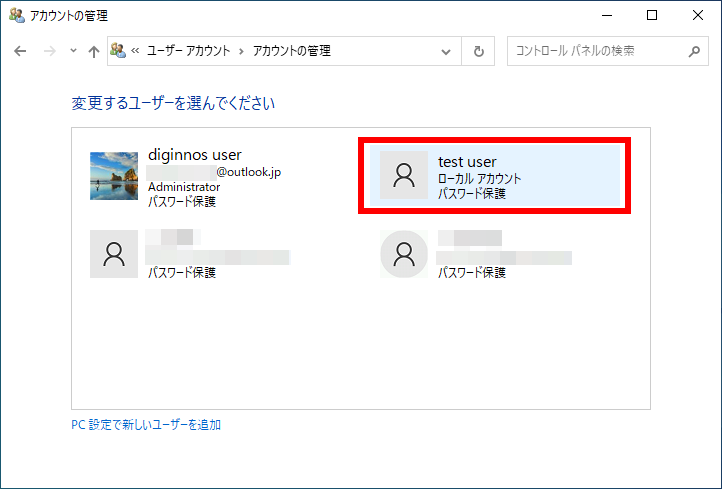Screen dimensions: 722x489
Task: Go up one level with up arrow
Action: click(x=93, y=51)
